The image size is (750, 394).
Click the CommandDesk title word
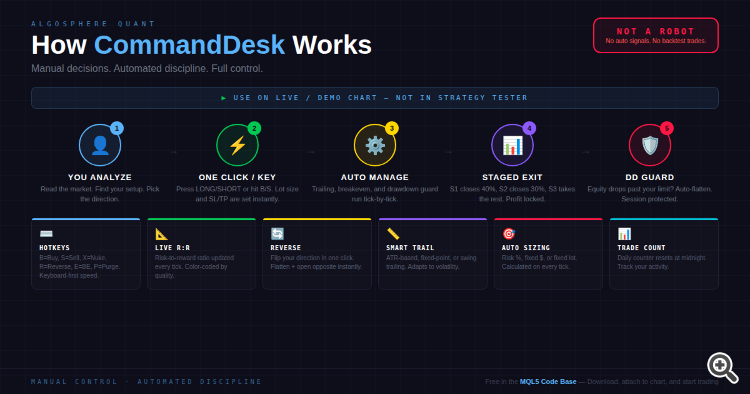coord(189,45)
